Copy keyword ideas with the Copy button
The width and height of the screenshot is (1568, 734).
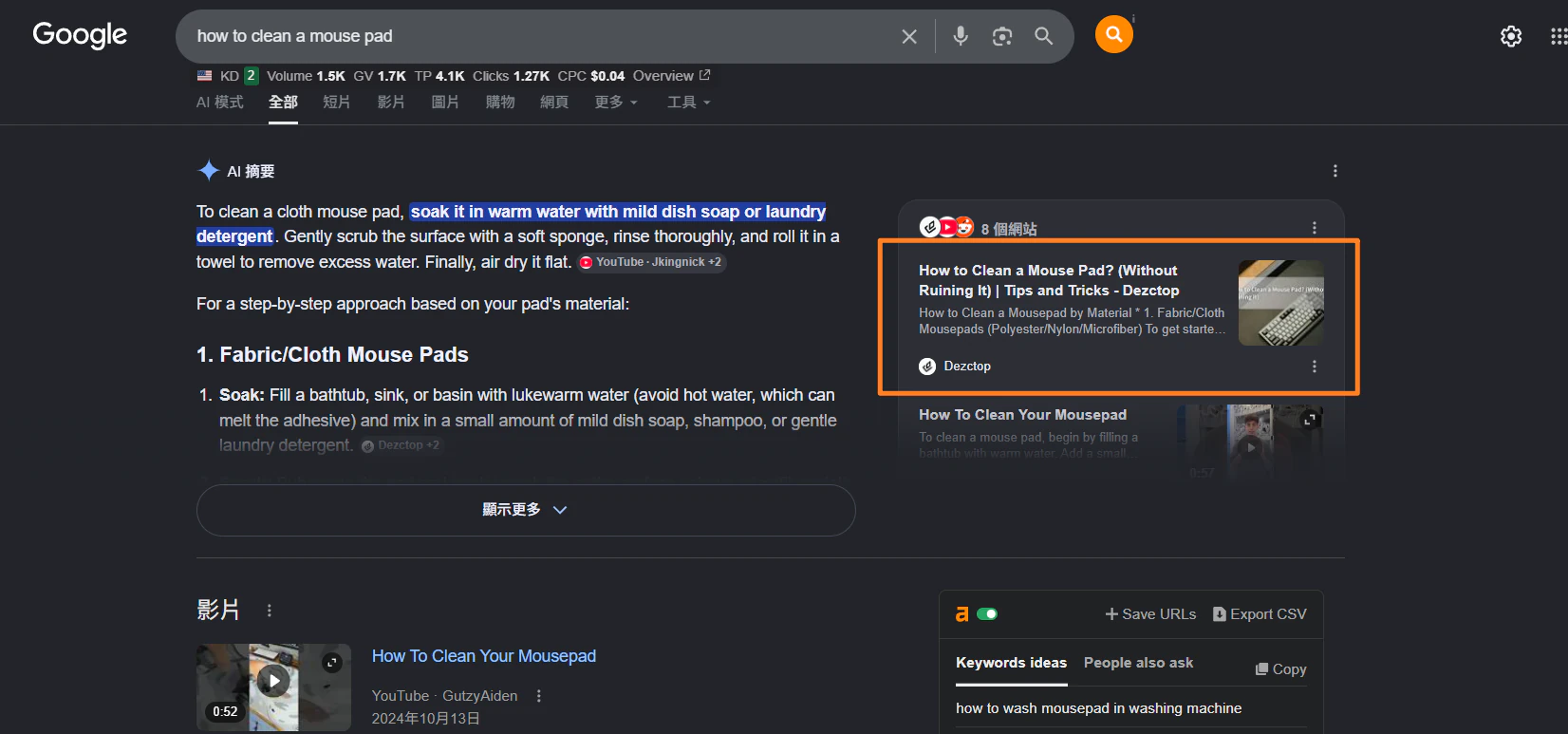point(1281,669)
